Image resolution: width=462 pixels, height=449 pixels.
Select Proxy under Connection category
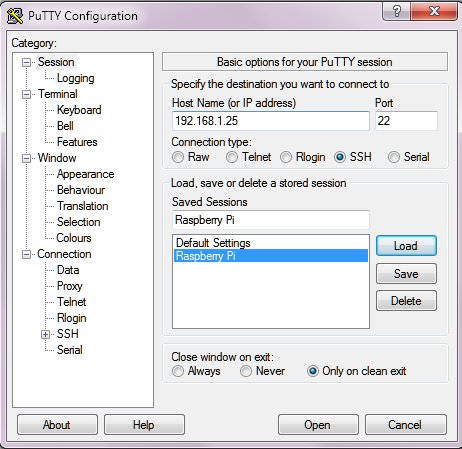click(70, 286)
